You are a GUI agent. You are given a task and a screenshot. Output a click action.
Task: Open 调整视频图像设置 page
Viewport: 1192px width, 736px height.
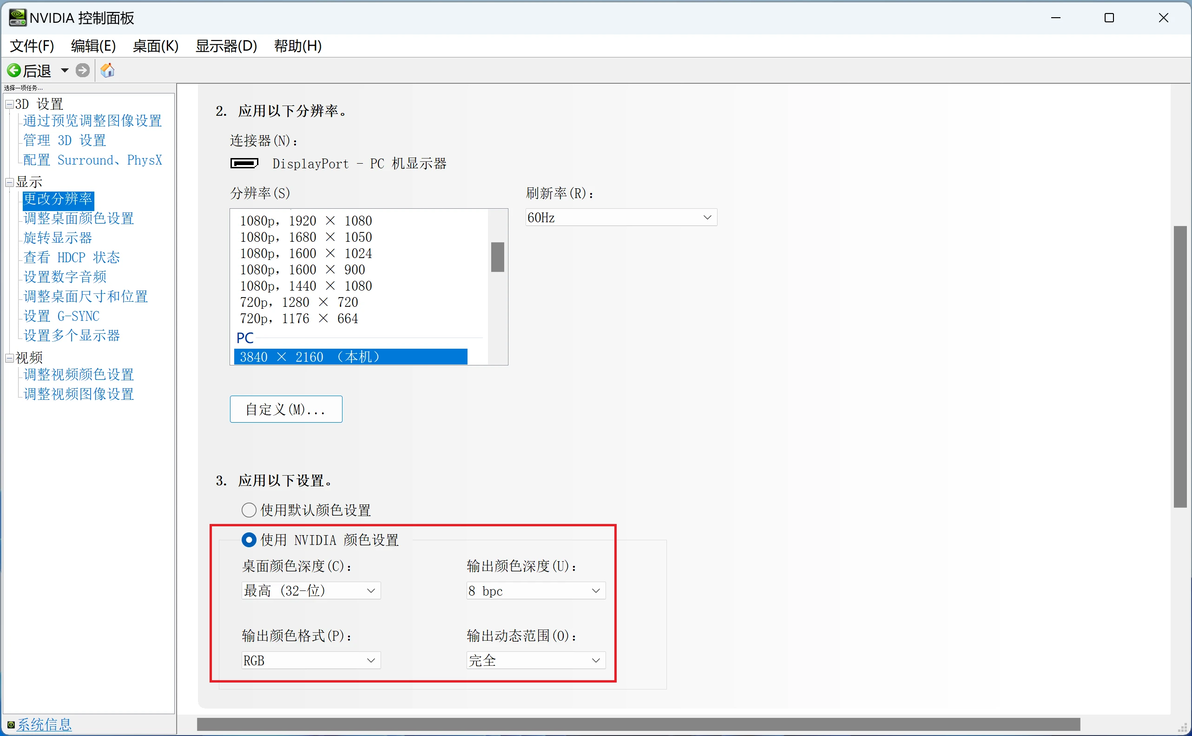point(78,395)
